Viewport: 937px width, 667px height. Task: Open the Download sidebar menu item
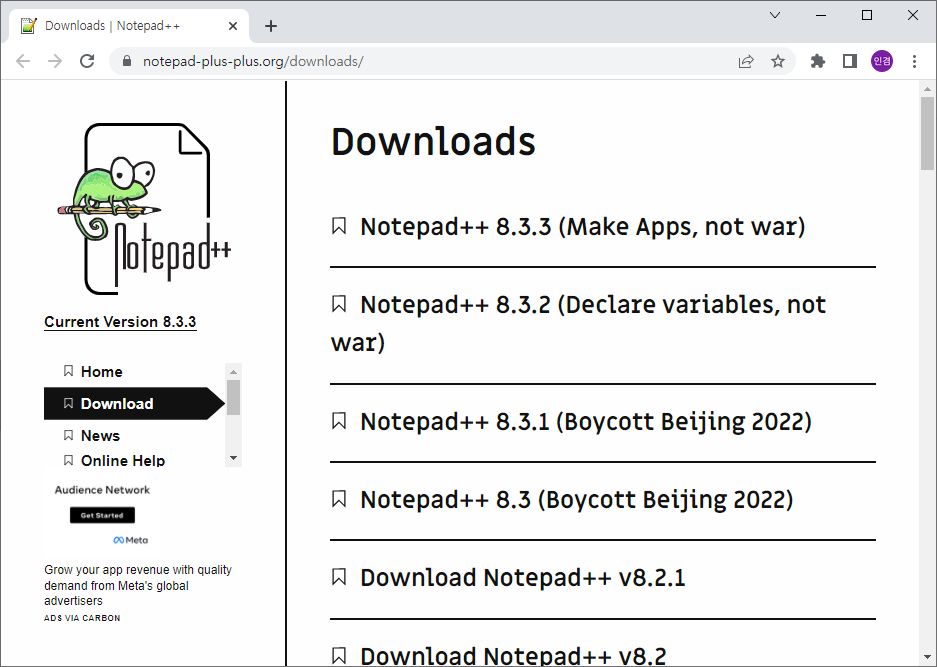134,403
